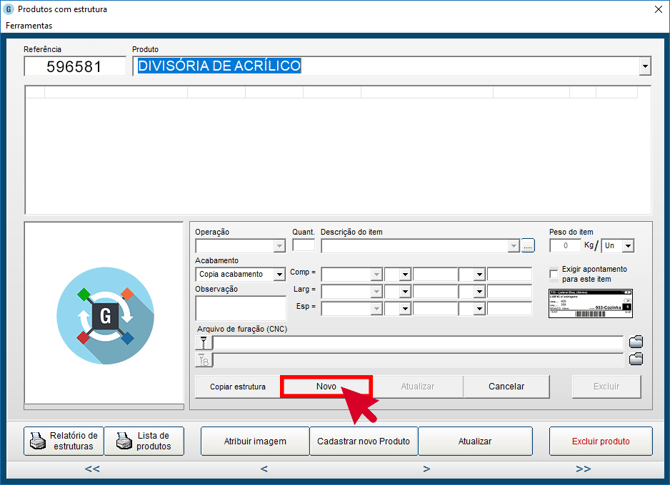Open the Ferramentas menu
The height and width of the screenshot is (485, 670).
tap(29, 26)
